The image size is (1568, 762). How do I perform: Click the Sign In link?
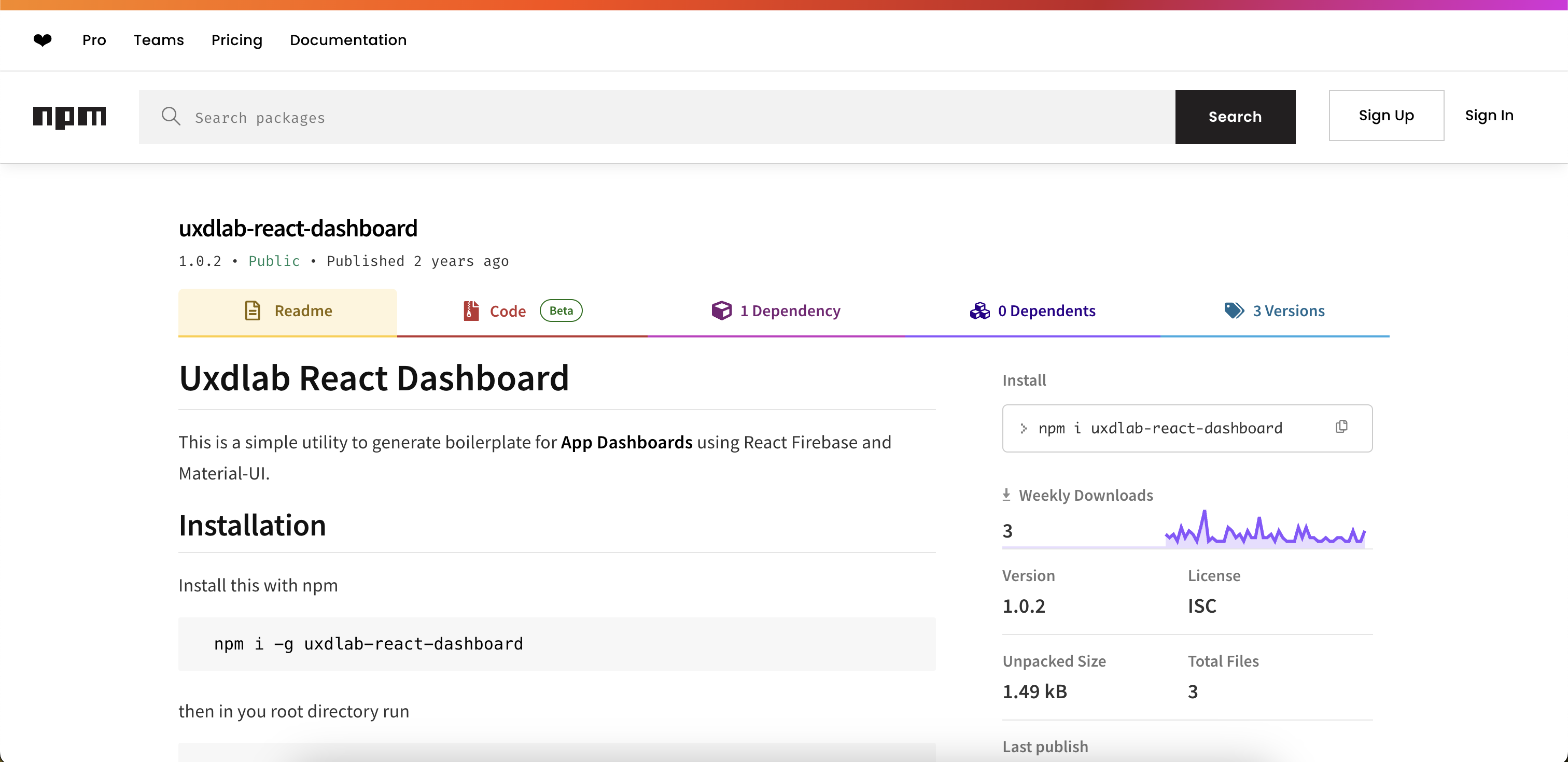(x=1488, y=116)
